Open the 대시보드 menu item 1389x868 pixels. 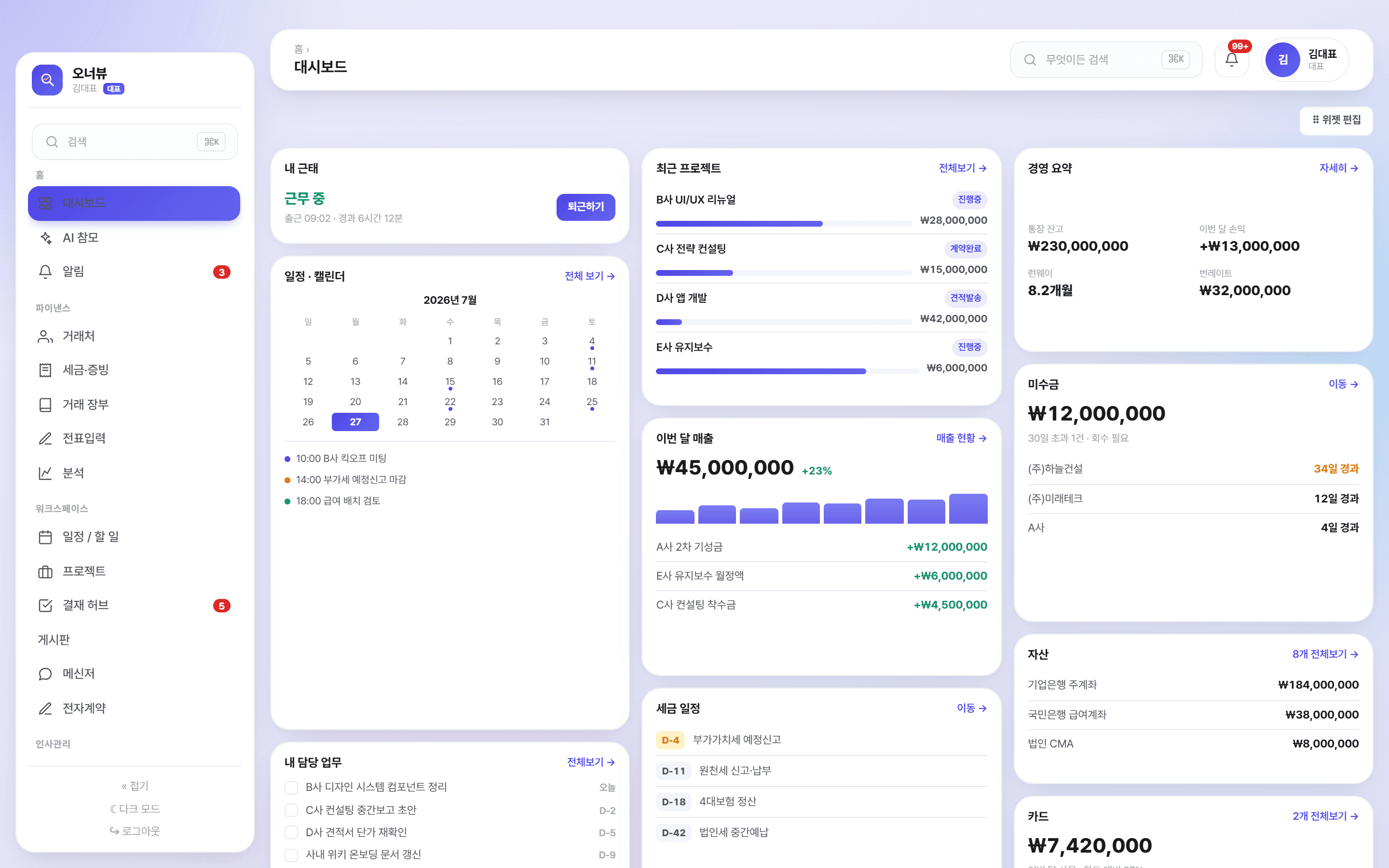[134, 203]
